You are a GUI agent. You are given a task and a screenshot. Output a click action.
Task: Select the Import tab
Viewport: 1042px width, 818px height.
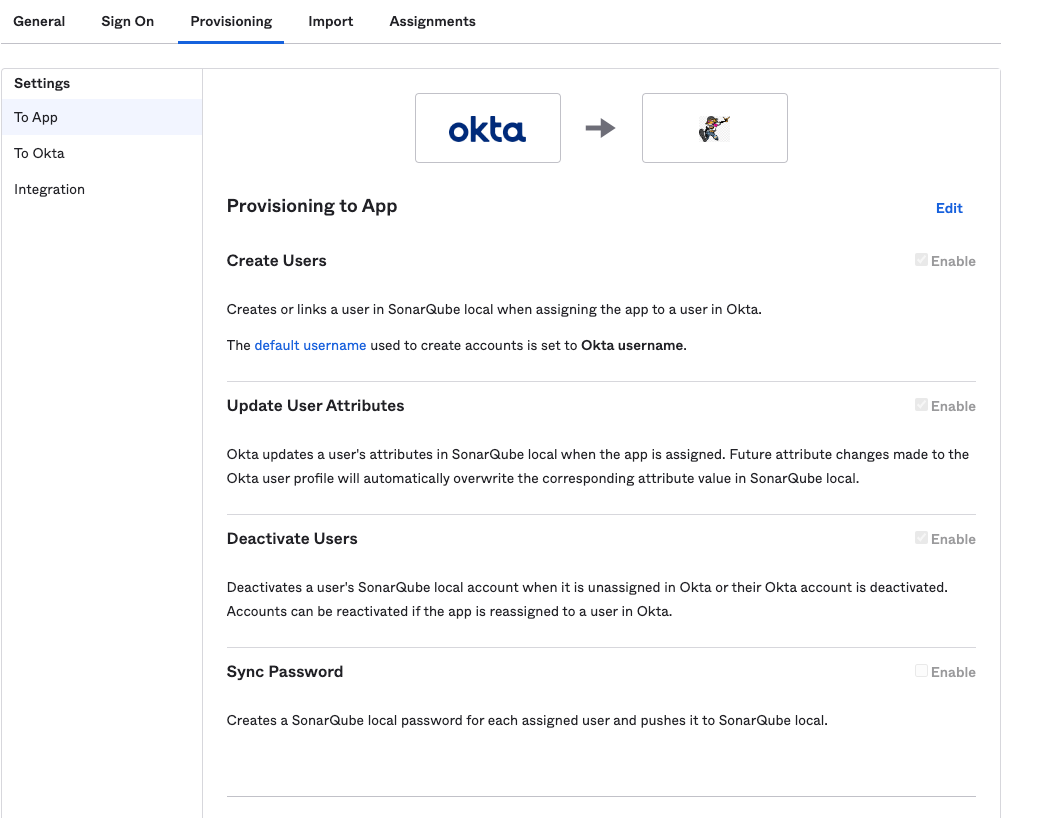tap(330, 20)
